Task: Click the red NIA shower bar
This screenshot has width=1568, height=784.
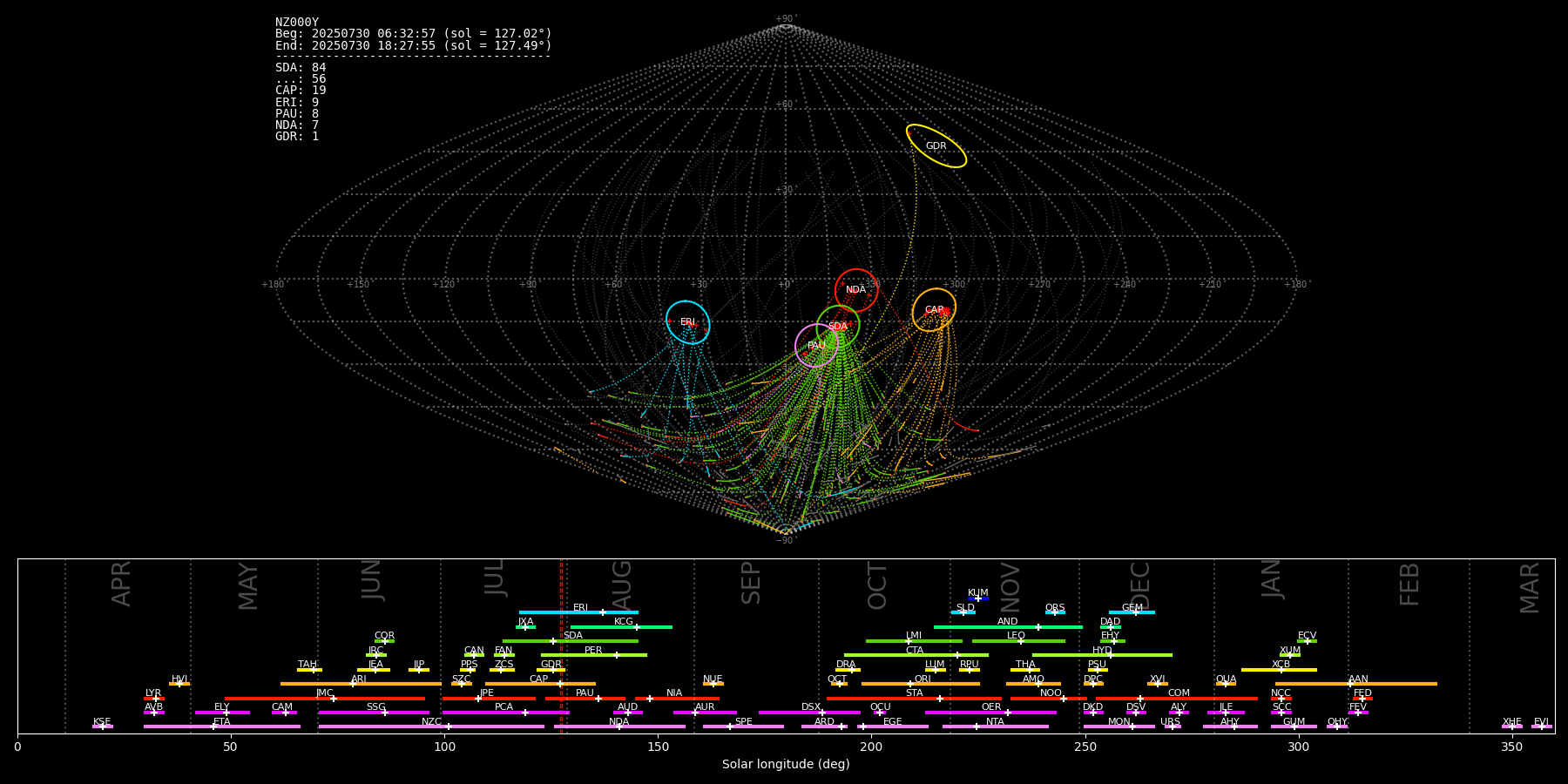Action: (x=677, y=698)
